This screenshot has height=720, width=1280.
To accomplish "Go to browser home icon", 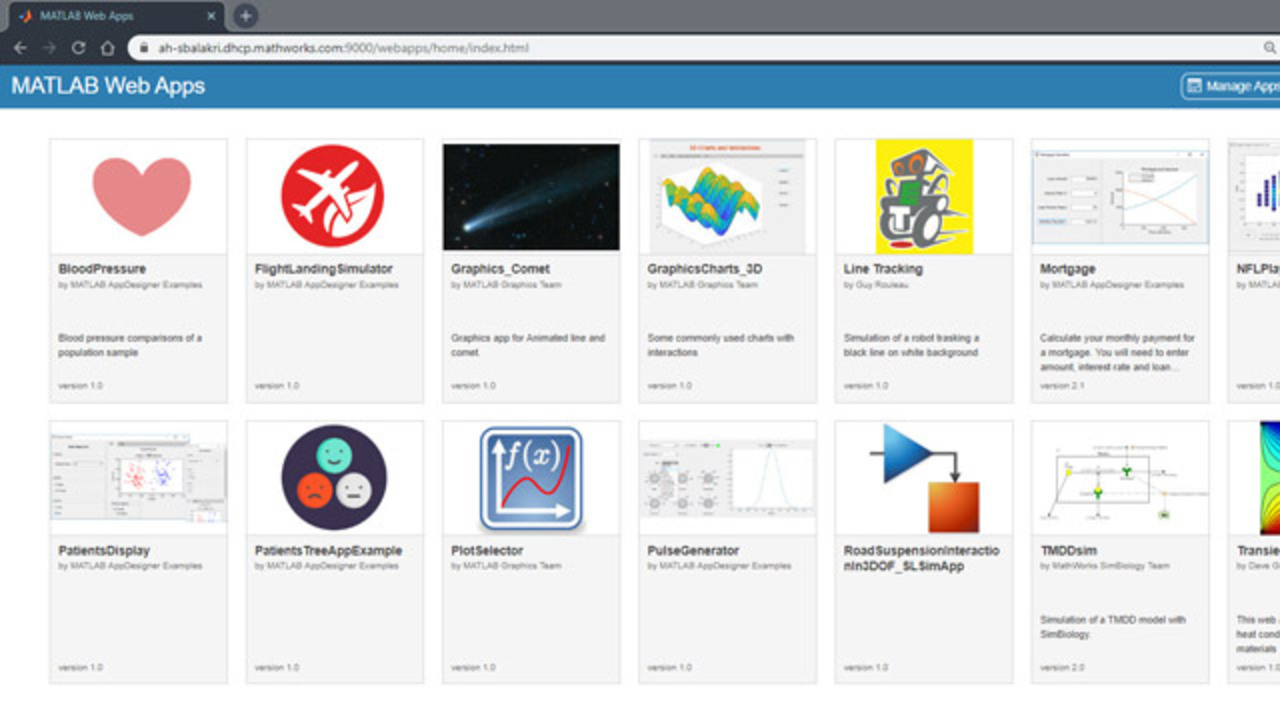I will click(107, 48).
